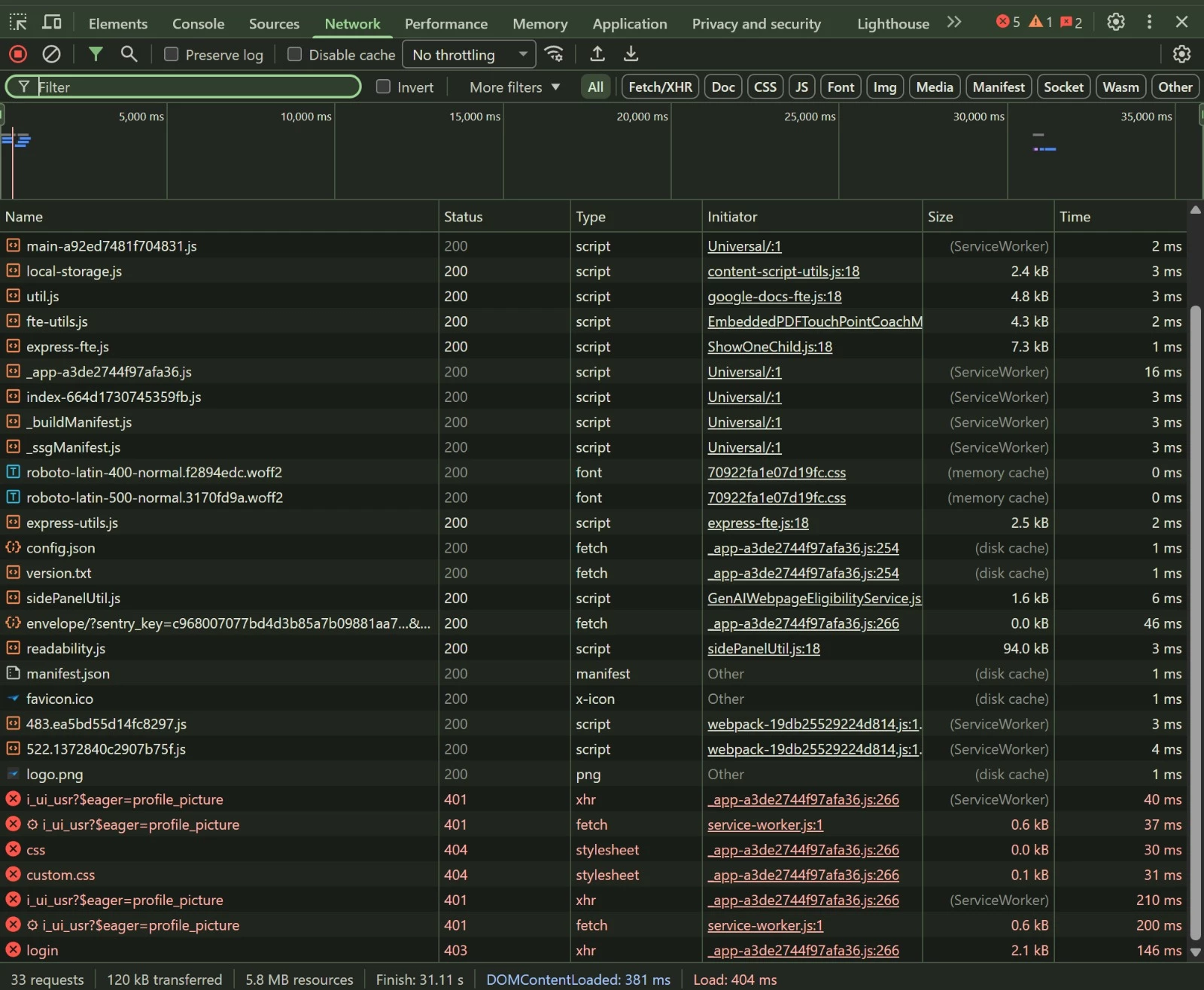Screen dimensions: 1204x990
Task: Toggle device toolbar emulation icon
Action: 52,23
